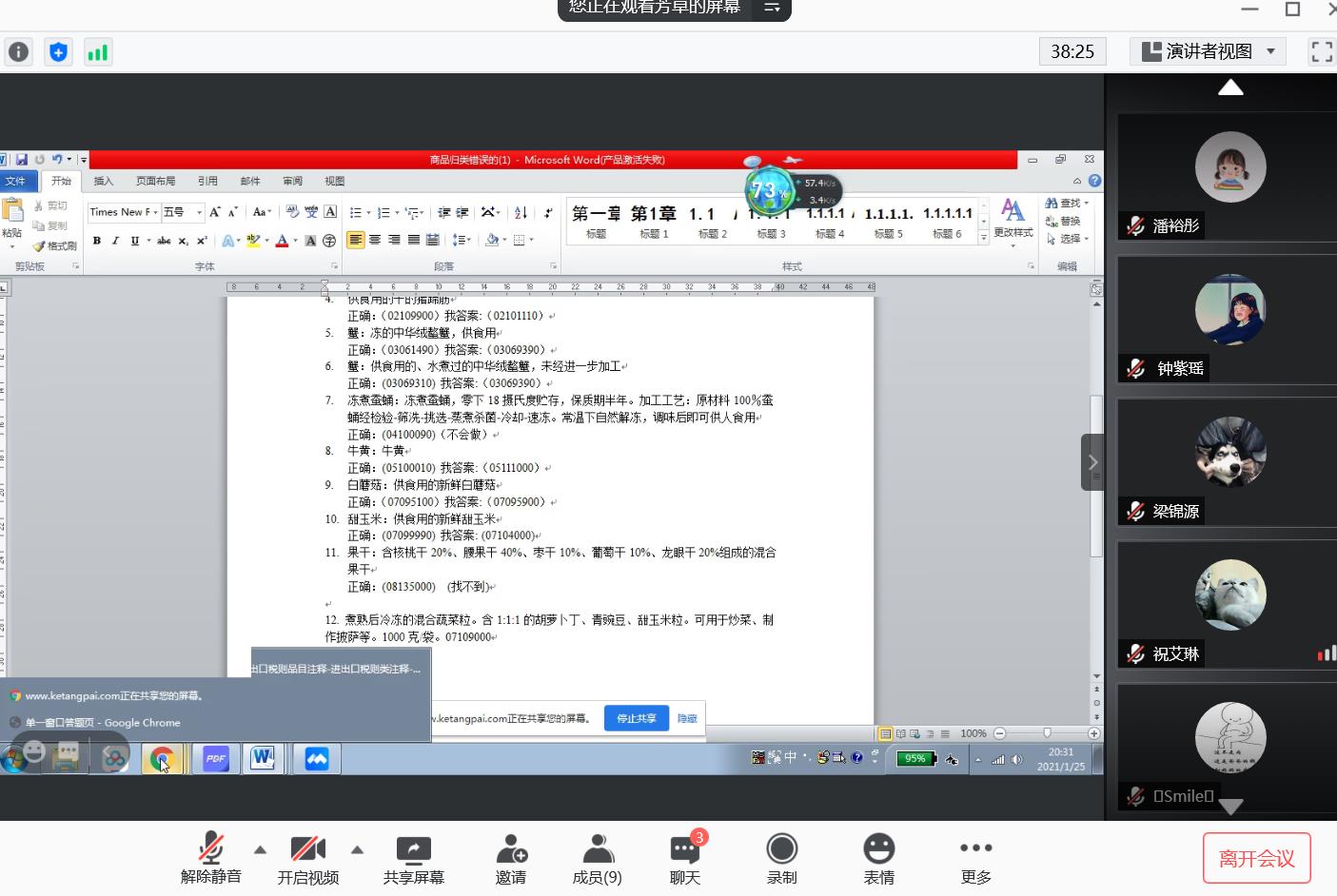Check the network signal status icon
Image resolution: width=1337 pixels, height=896 pixels.
(97, 52)
